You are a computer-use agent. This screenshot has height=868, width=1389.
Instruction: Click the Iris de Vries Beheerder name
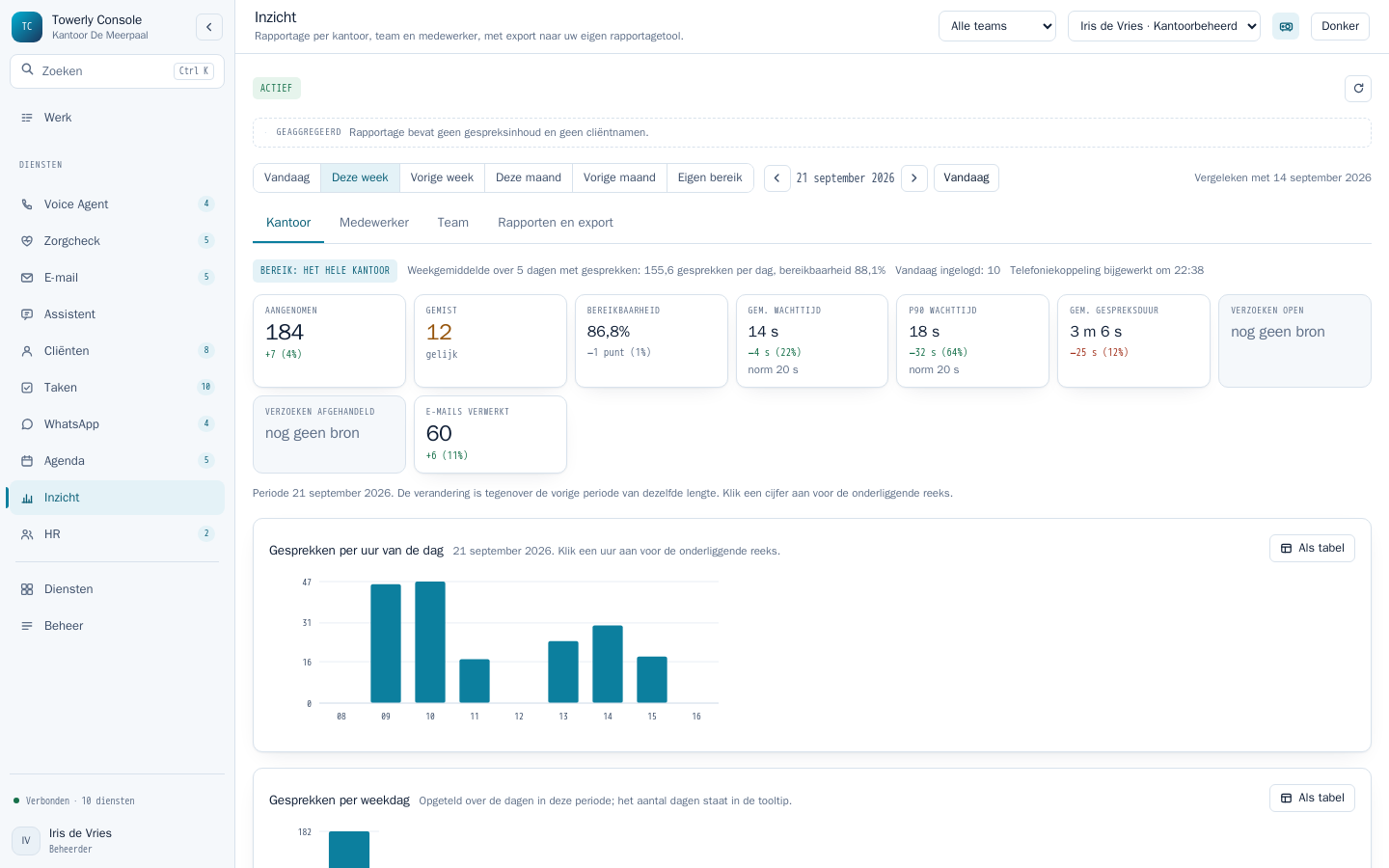pos(80,841)
